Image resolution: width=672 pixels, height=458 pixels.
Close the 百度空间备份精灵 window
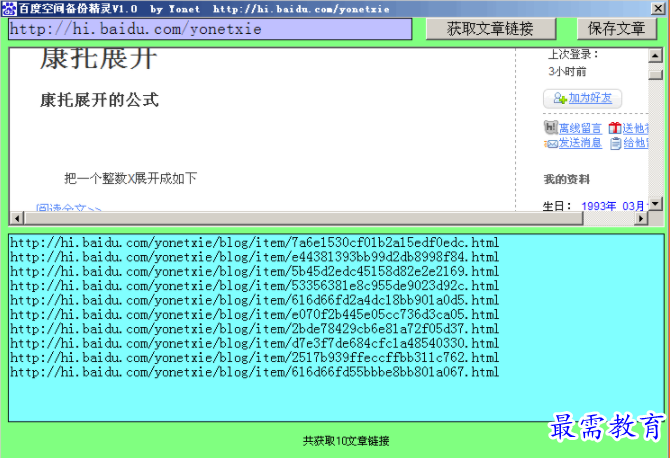coord(658,8)
